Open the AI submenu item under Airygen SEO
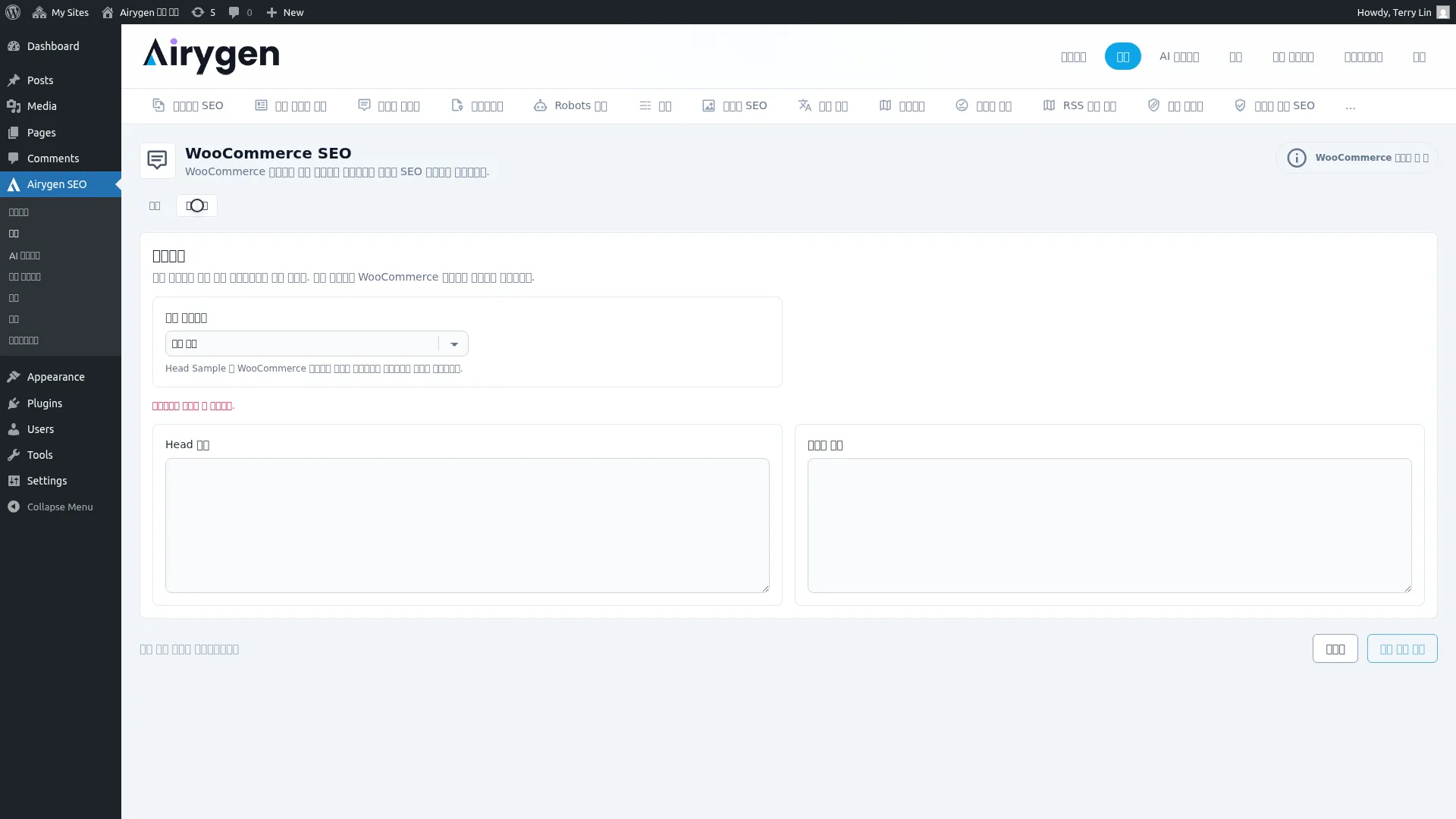The image size is (1456, 819). [24, 256]
